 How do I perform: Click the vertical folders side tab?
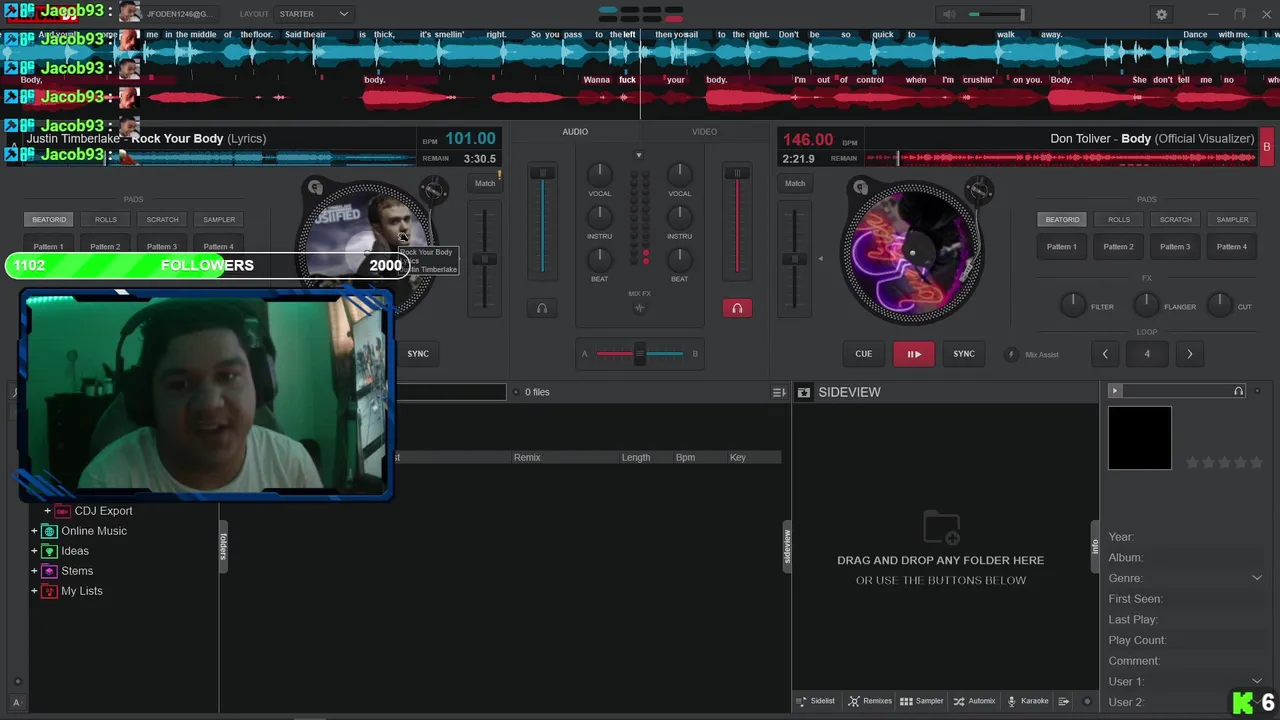click(223, 546)
